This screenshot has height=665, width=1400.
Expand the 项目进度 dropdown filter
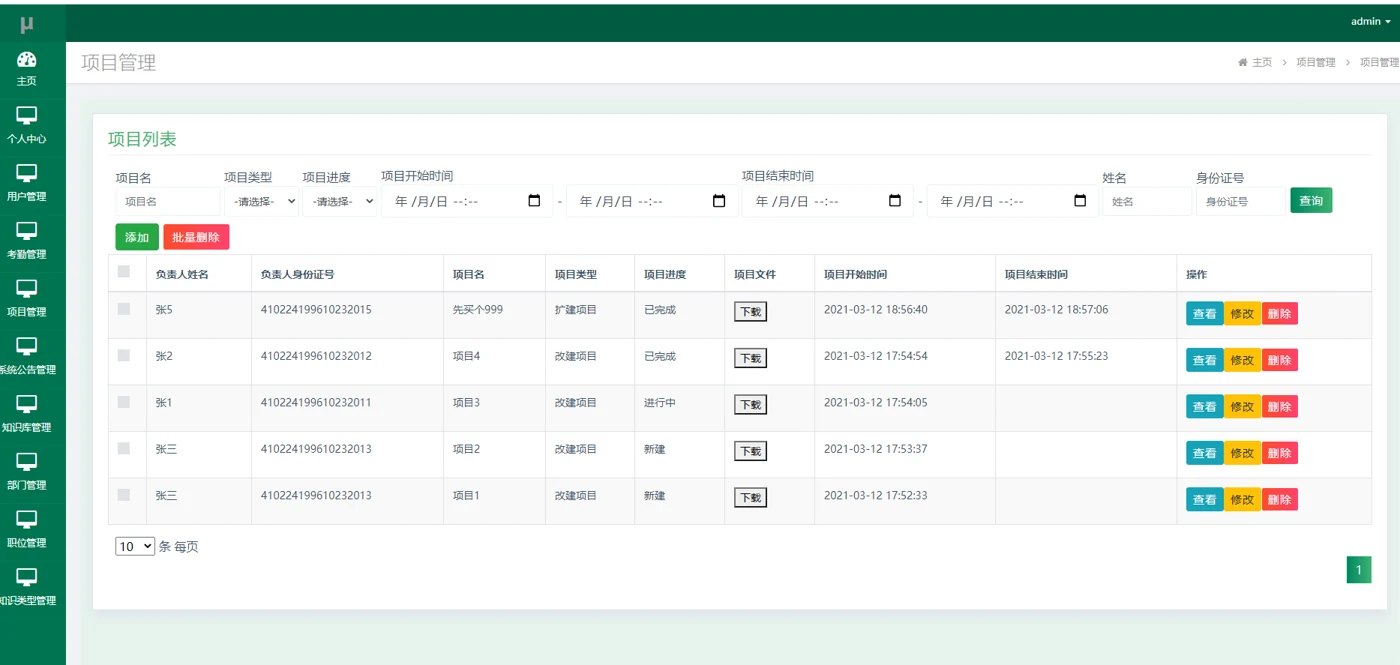pos(340,201)
